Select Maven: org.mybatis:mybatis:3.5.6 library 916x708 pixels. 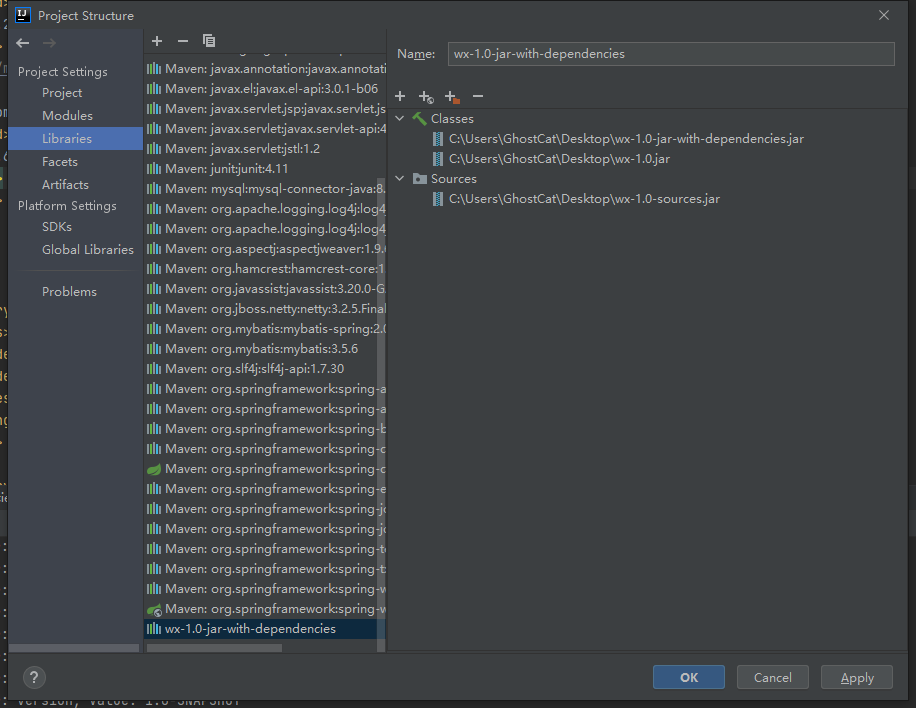click(265, 349)
